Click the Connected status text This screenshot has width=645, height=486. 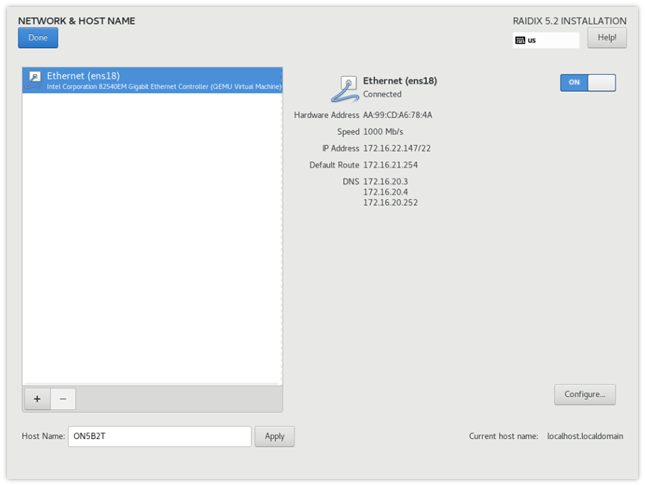(382, 94)
